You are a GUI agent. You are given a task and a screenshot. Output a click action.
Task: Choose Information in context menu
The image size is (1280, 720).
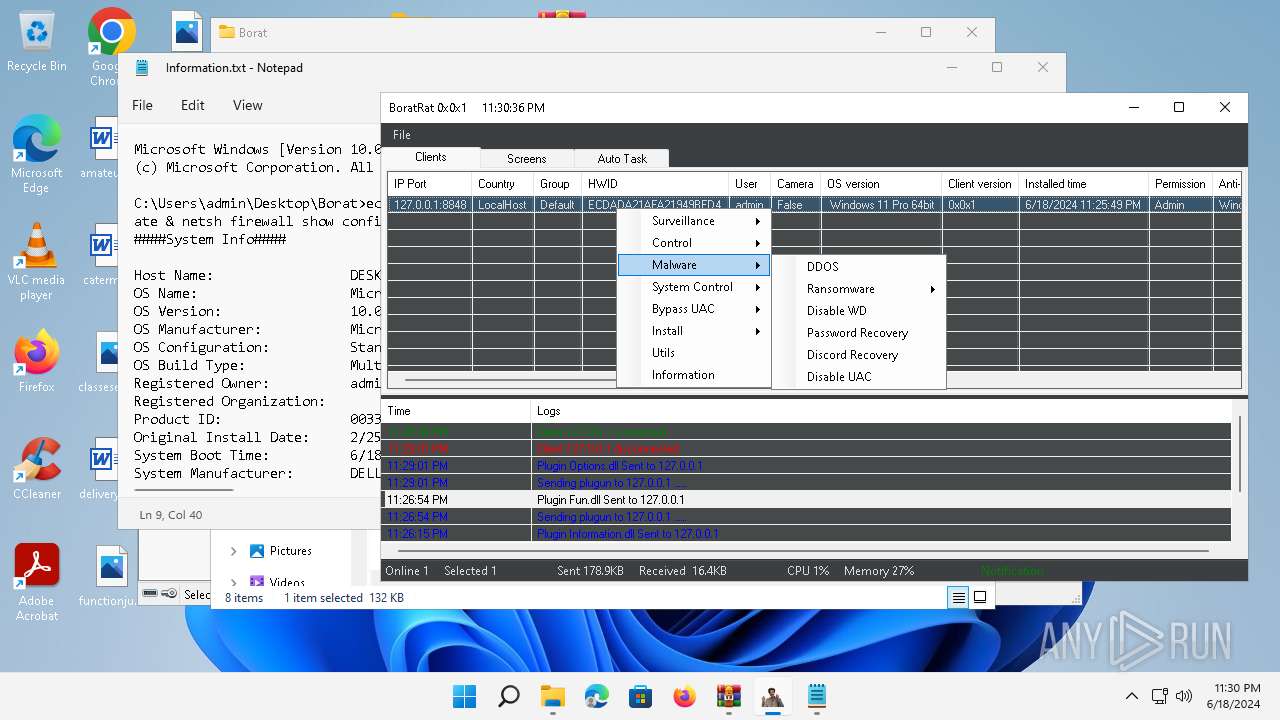click(x=694, y=375)
